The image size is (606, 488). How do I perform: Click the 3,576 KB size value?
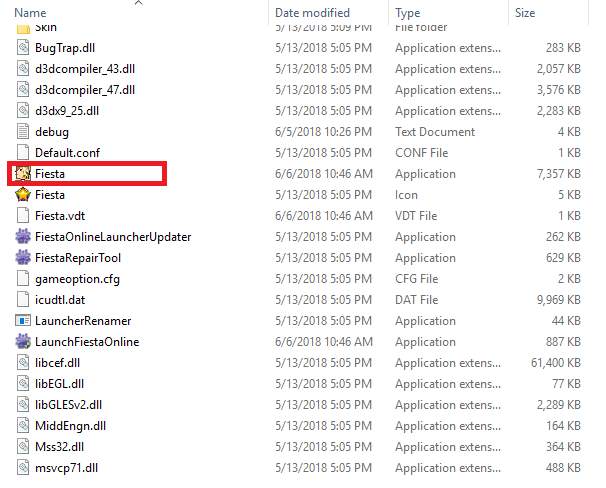[x=558, y=90]
